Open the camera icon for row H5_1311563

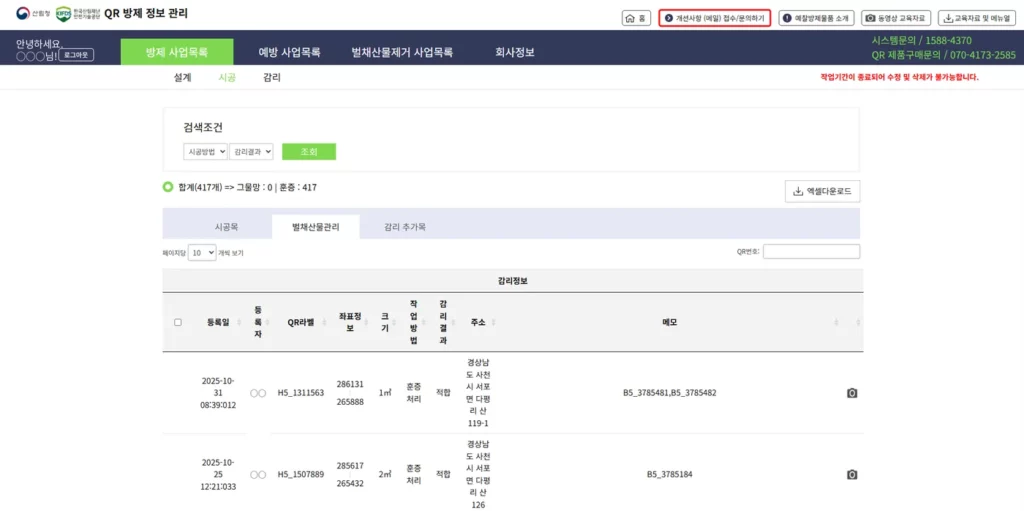click(852, 393)
